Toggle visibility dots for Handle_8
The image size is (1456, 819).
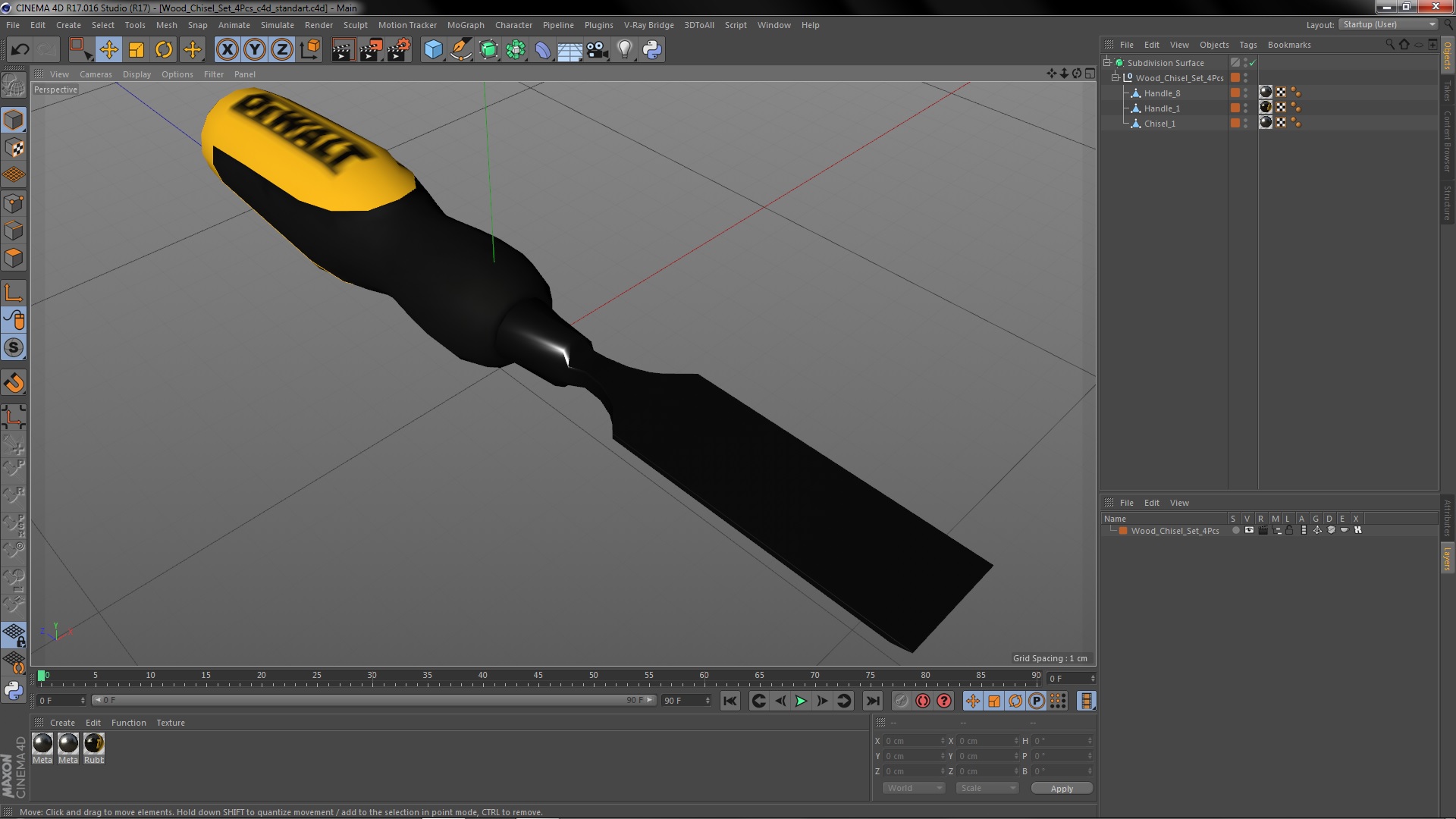coord(1245,93)
